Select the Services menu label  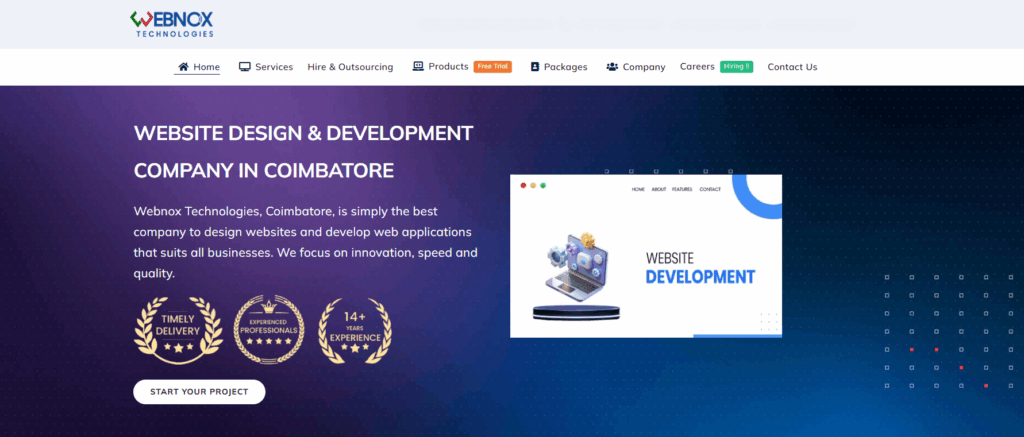[274, 67]
